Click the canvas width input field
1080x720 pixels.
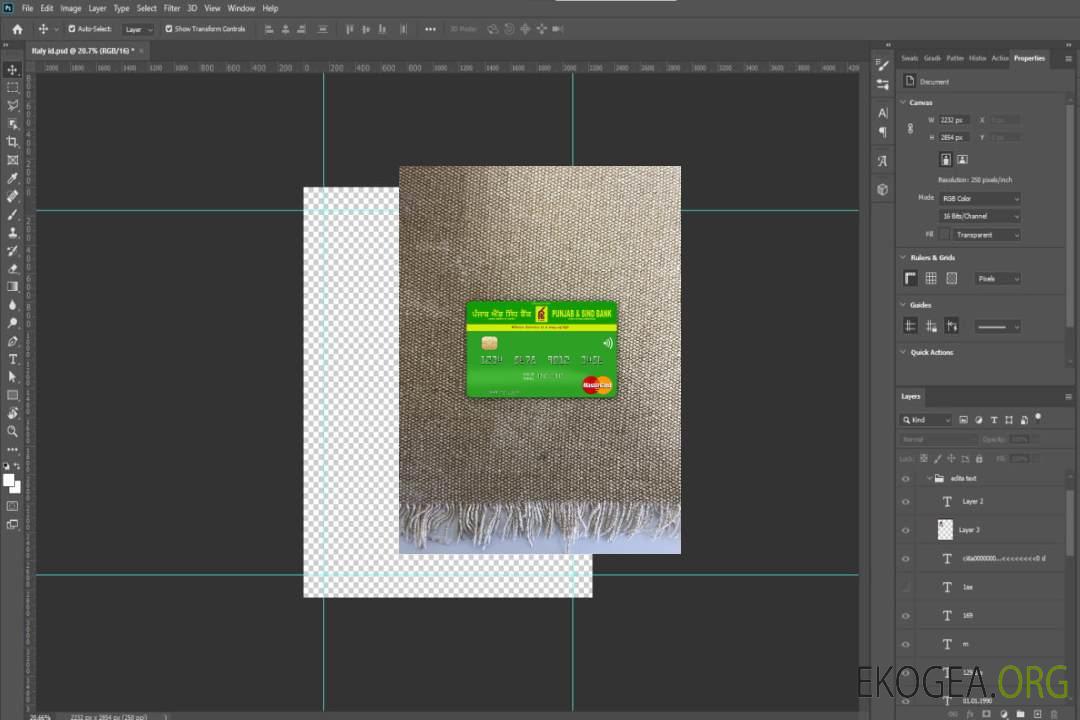[x=953, y=120]
